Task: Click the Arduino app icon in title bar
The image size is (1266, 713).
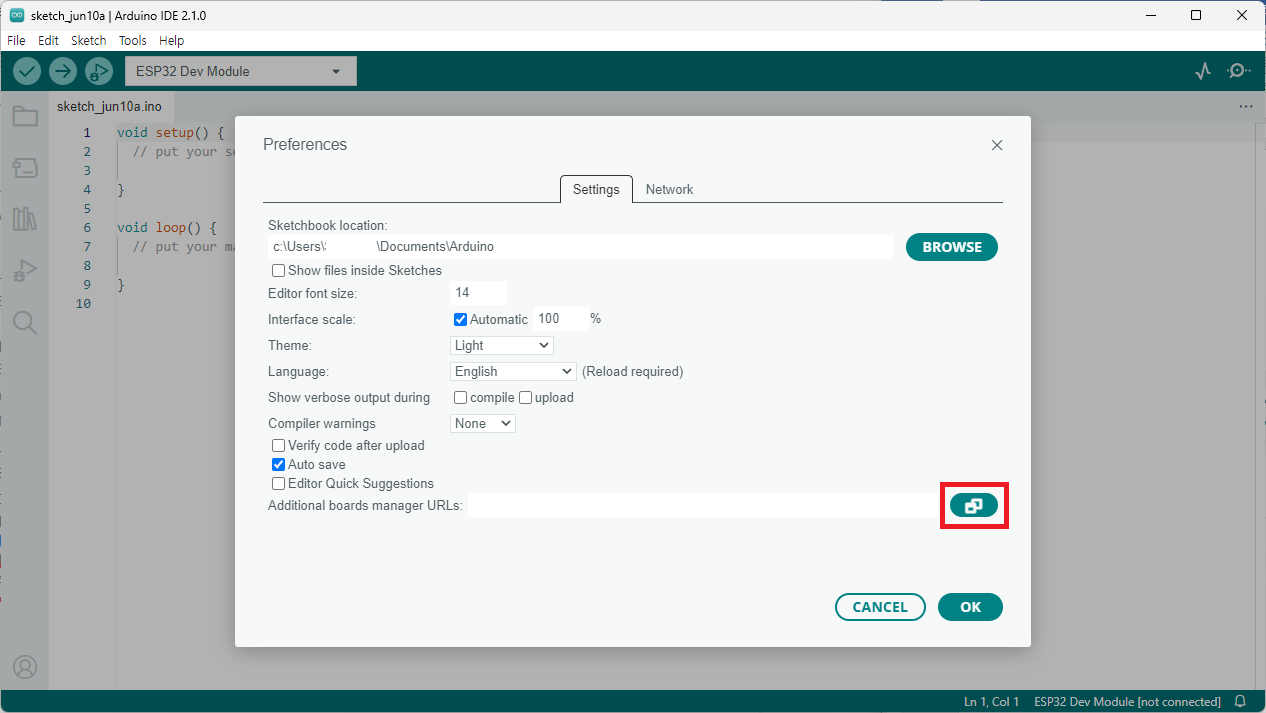Action: [17, 15]
